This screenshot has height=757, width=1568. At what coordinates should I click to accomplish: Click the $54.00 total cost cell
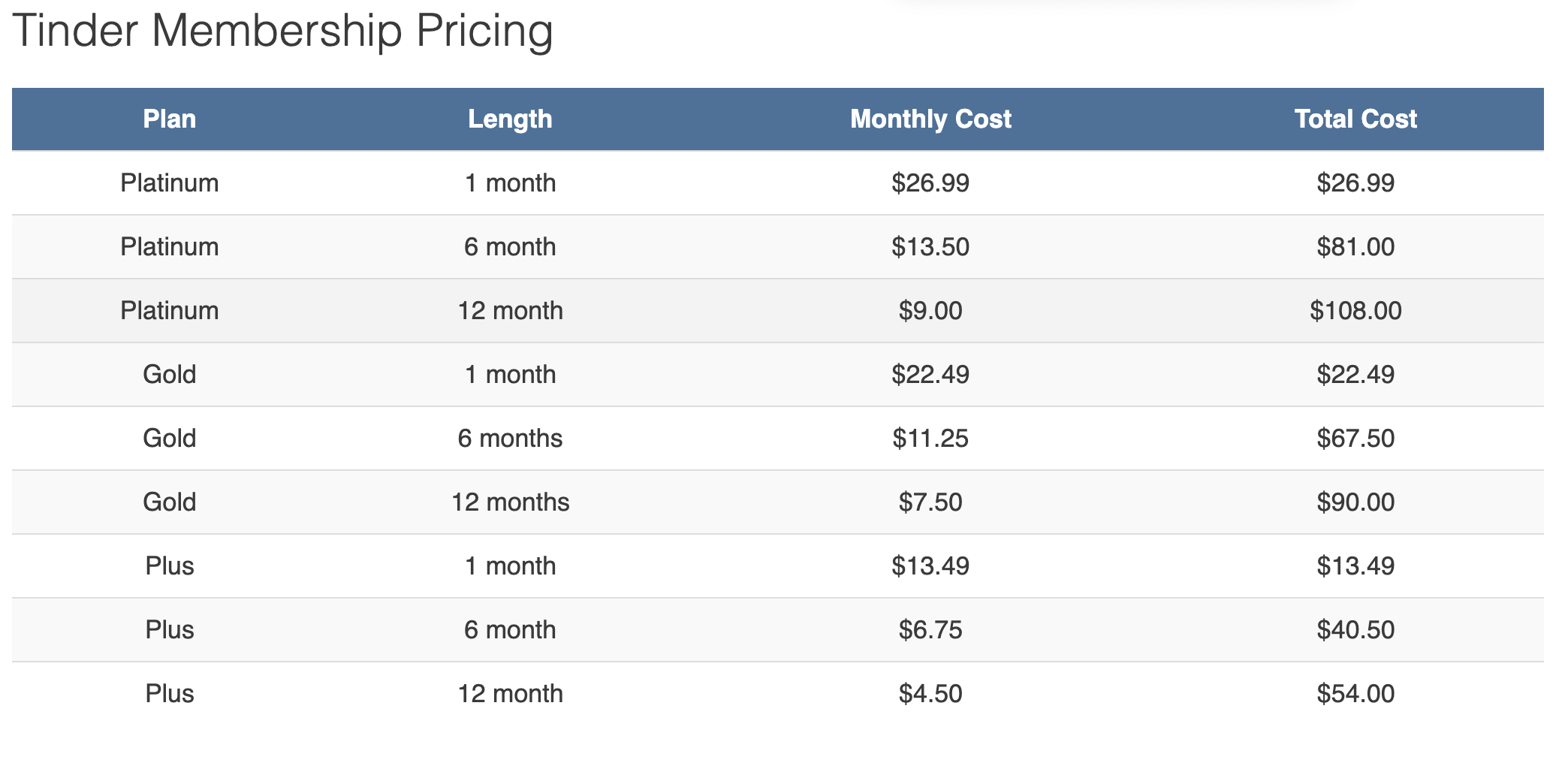pyautogui.click(x=1355, y=694)
